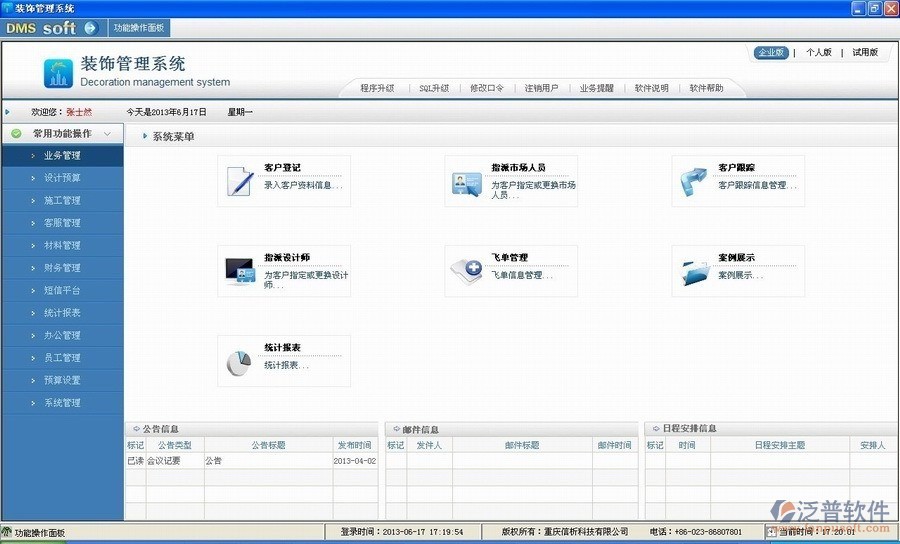Click the 指派设计师 monitor icon
Screen dimensions: 900x544
(x=240, y=271)
